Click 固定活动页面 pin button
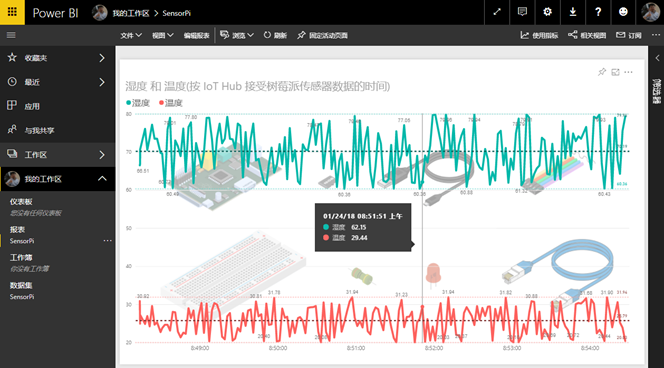 (322, 36)
